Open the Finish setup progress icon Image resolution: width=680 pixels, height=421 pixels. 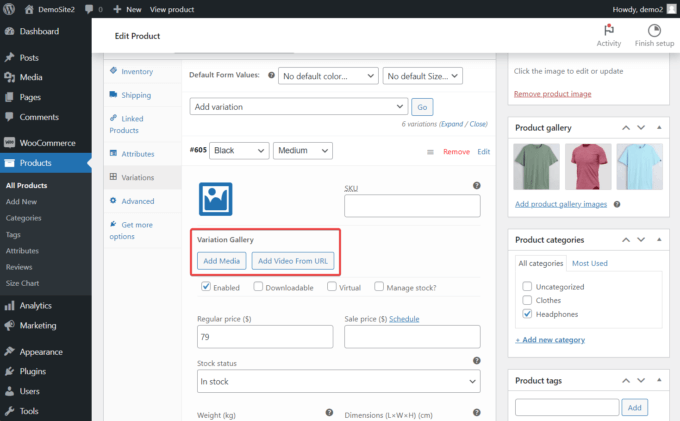point(654,30)
